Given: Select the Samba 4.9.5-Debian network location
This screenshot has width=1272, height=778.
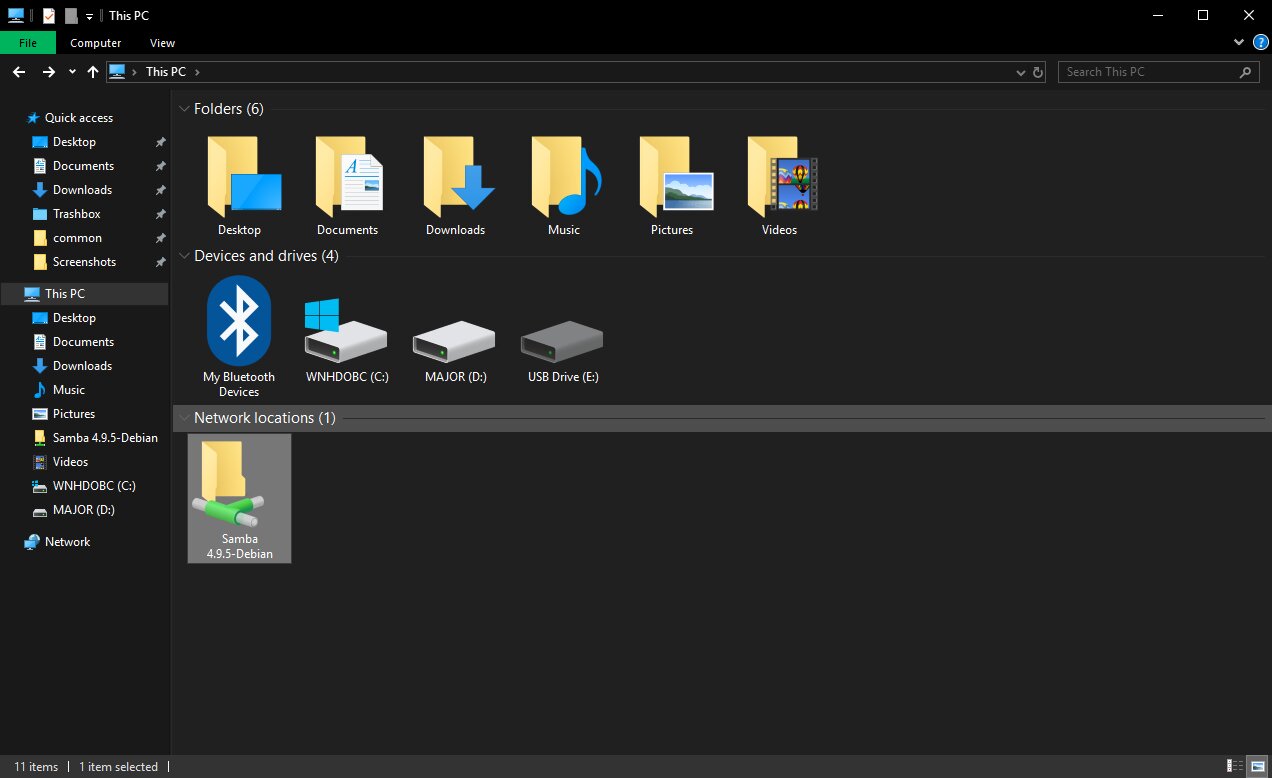Looking at the screenshot, I should 240,498.
